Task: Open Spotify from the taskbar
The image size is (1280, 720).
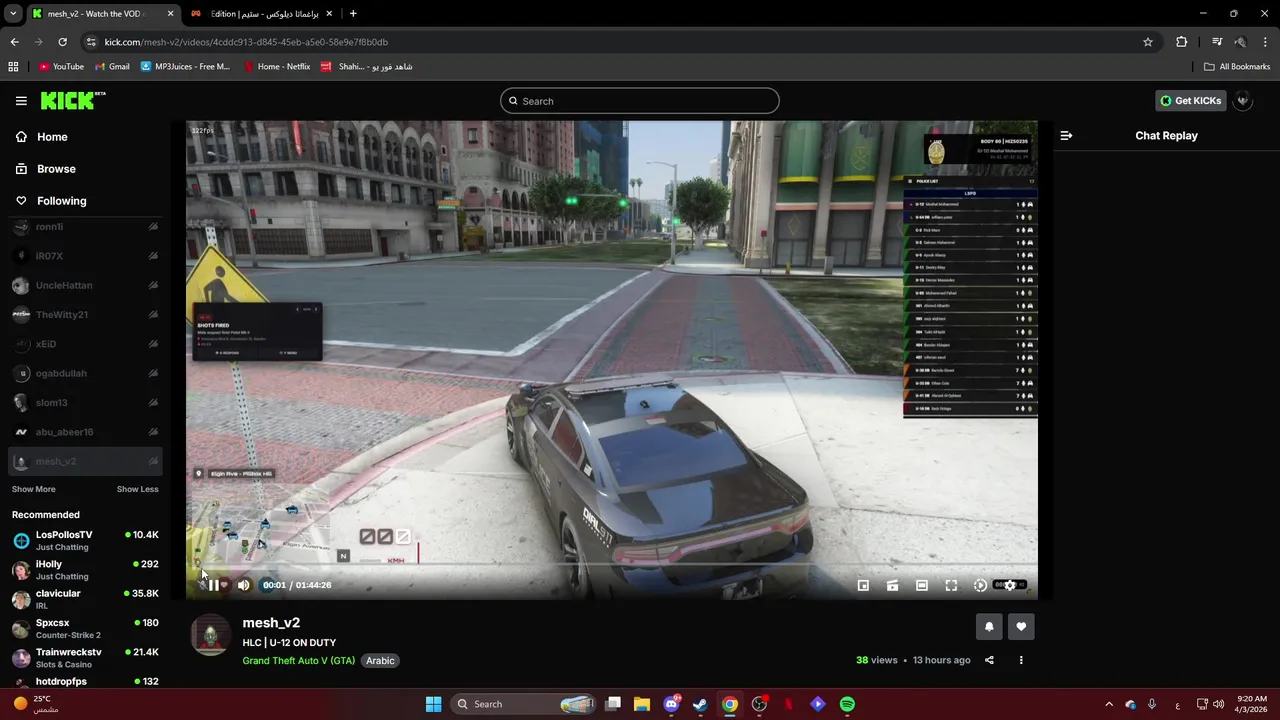Action: [847, 704]
